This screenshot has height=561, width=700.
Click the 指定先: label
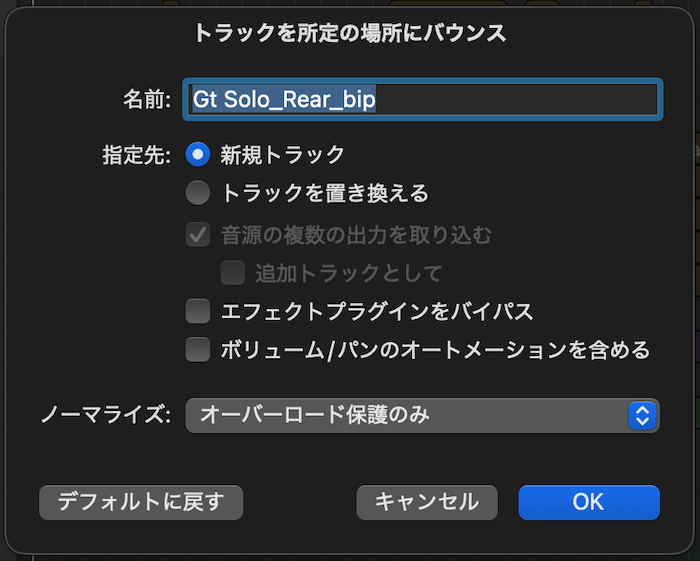(x=138, y=155)
